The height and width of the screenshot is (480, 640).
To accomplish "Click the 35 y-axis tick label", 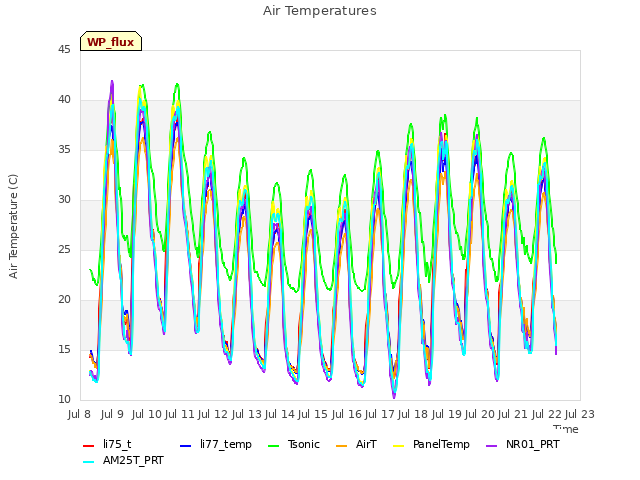I will (64, 149).
